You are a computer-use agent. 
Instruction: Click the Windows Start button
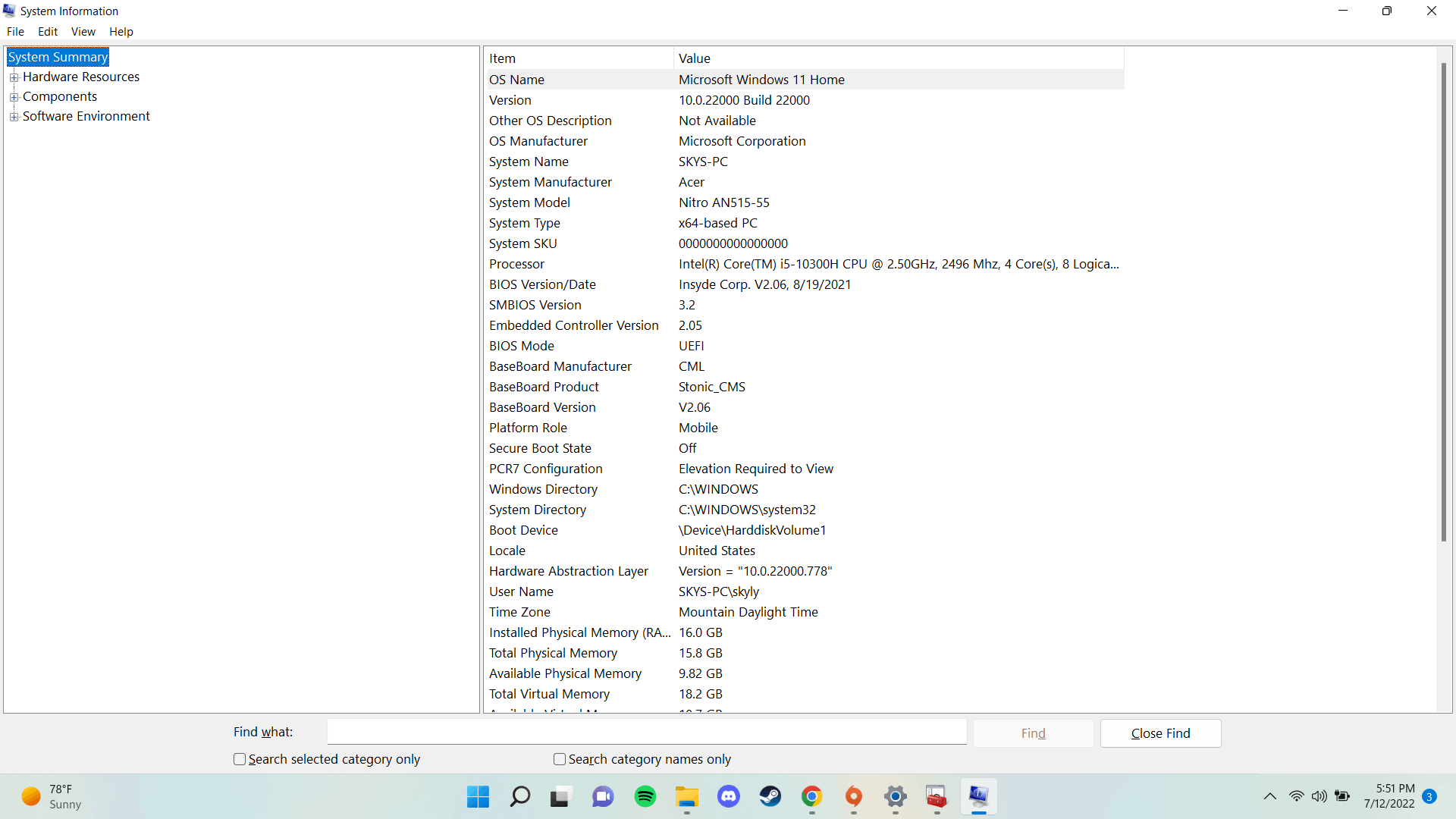[x=478, y=796]
